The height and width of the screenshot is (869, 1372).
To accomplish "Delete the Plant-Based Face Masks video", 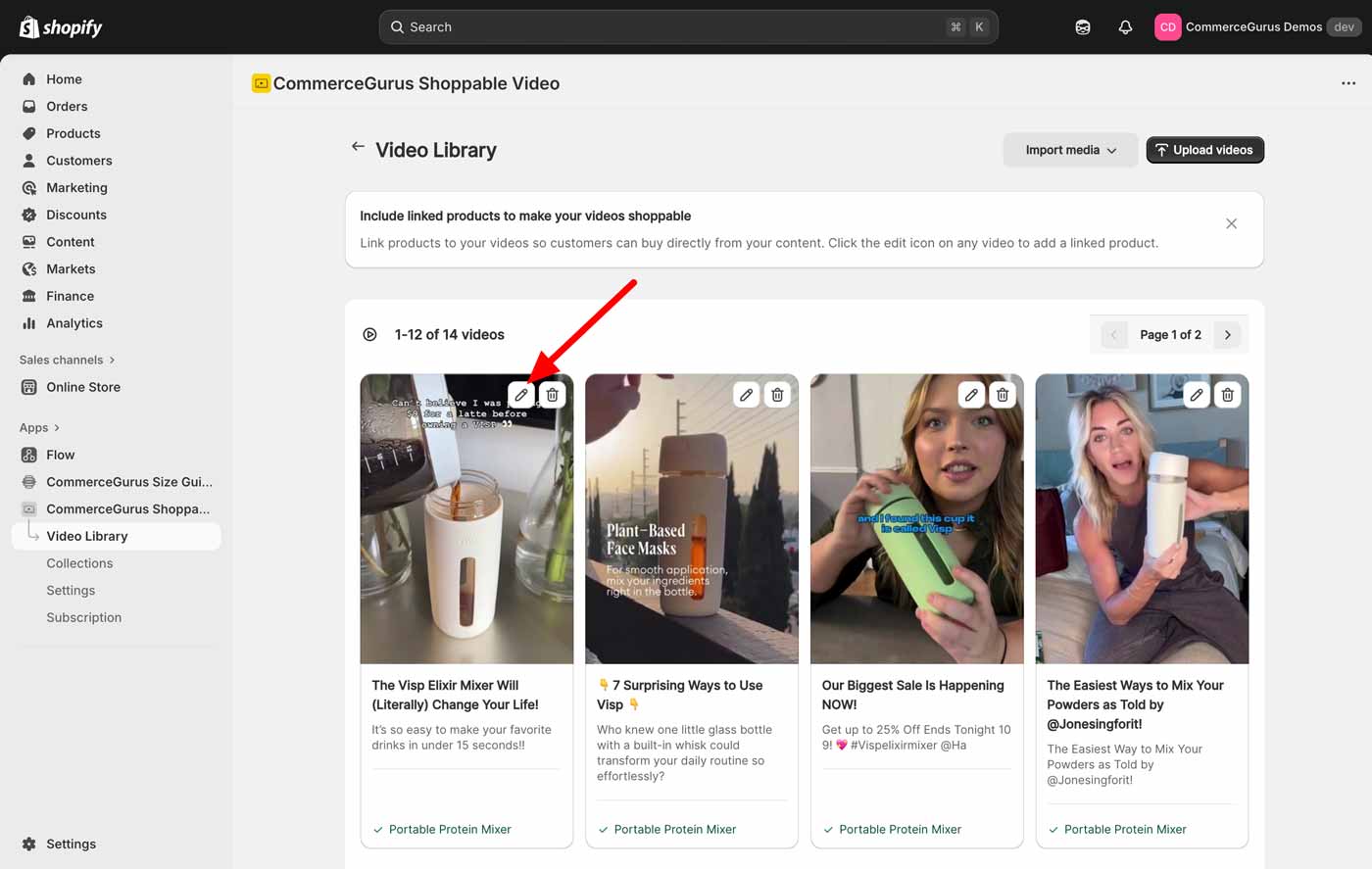I will 777,395.
